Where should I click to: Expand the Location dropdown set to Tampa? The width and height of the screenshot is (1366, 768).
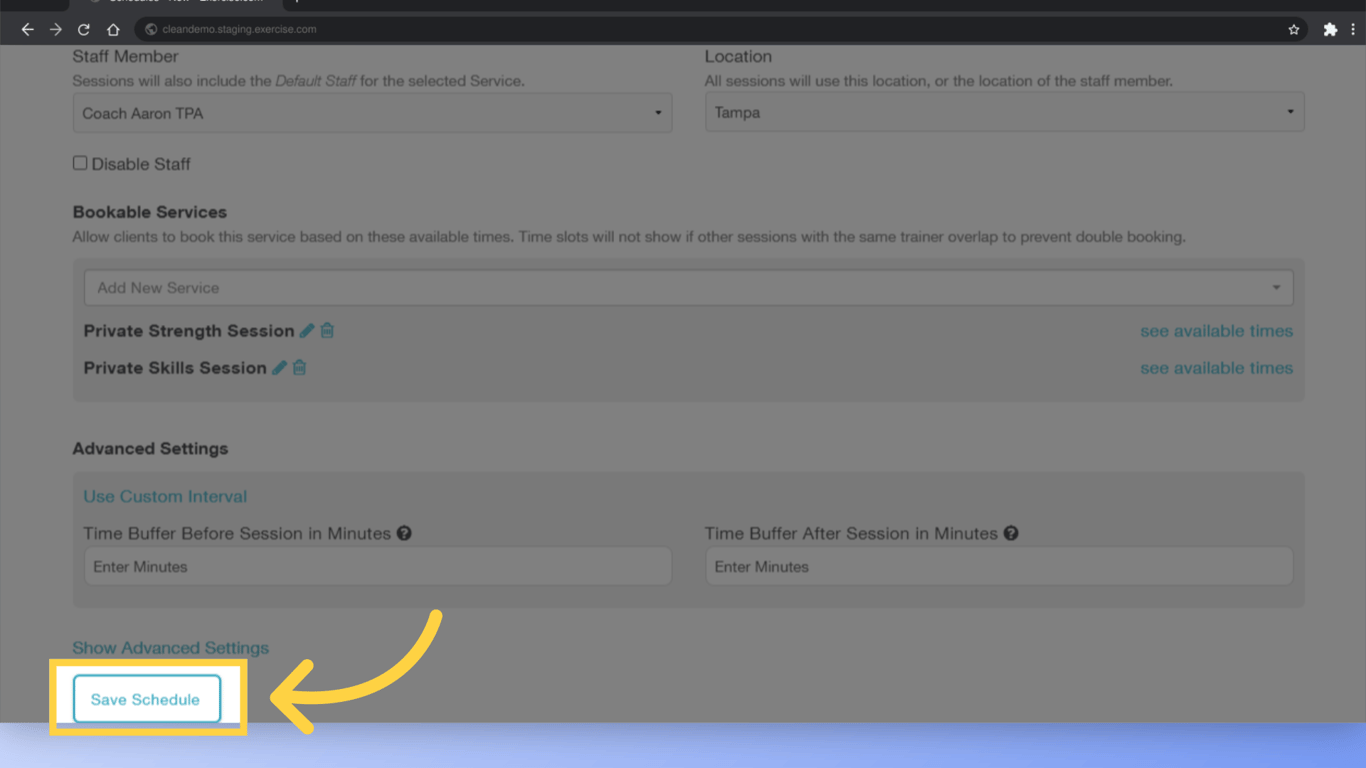[x=1289, y=111]
